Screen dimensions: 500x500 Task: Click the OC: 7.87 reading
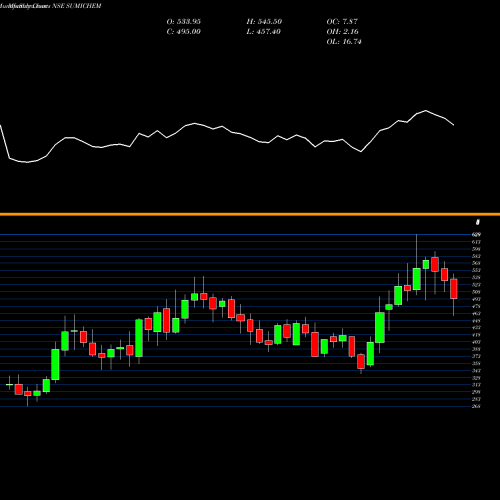pyautogui.click(x=342, y=22)
